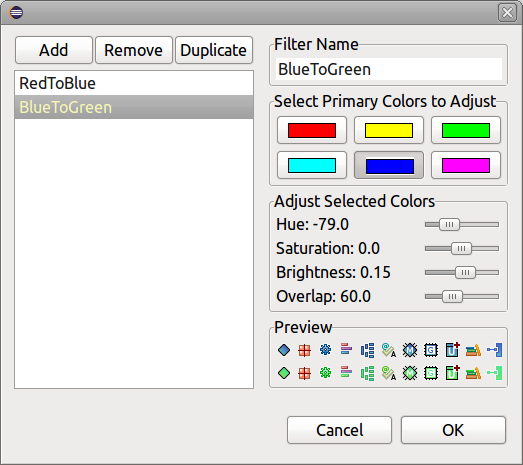This screenshot has height=465, width=523.
Task: Click the Brightness slider handle
Action: (465, 273)
